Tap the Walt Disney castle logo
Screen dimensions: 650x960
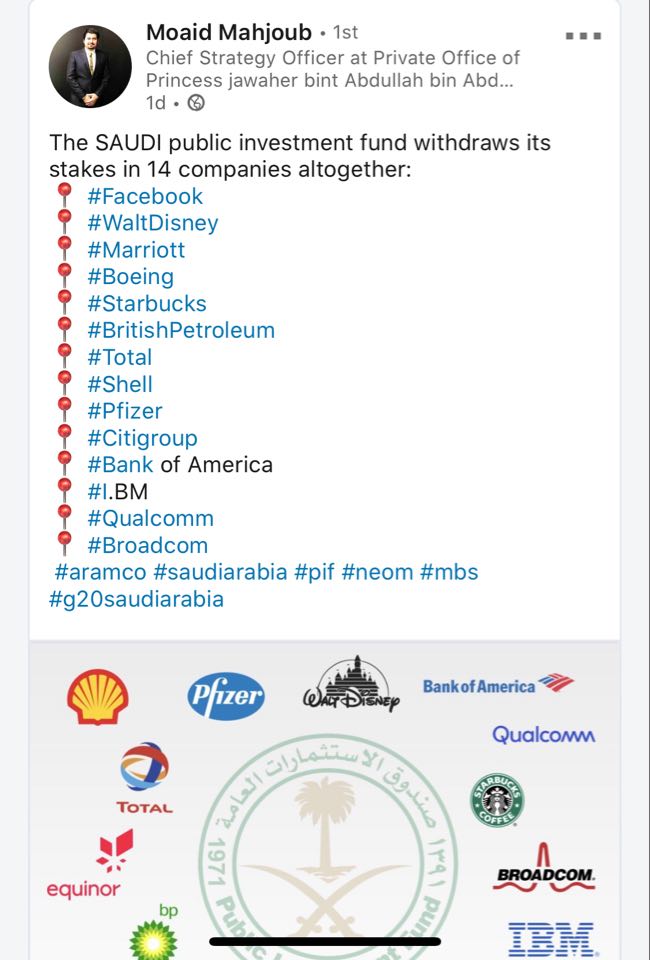pos(351,686)
